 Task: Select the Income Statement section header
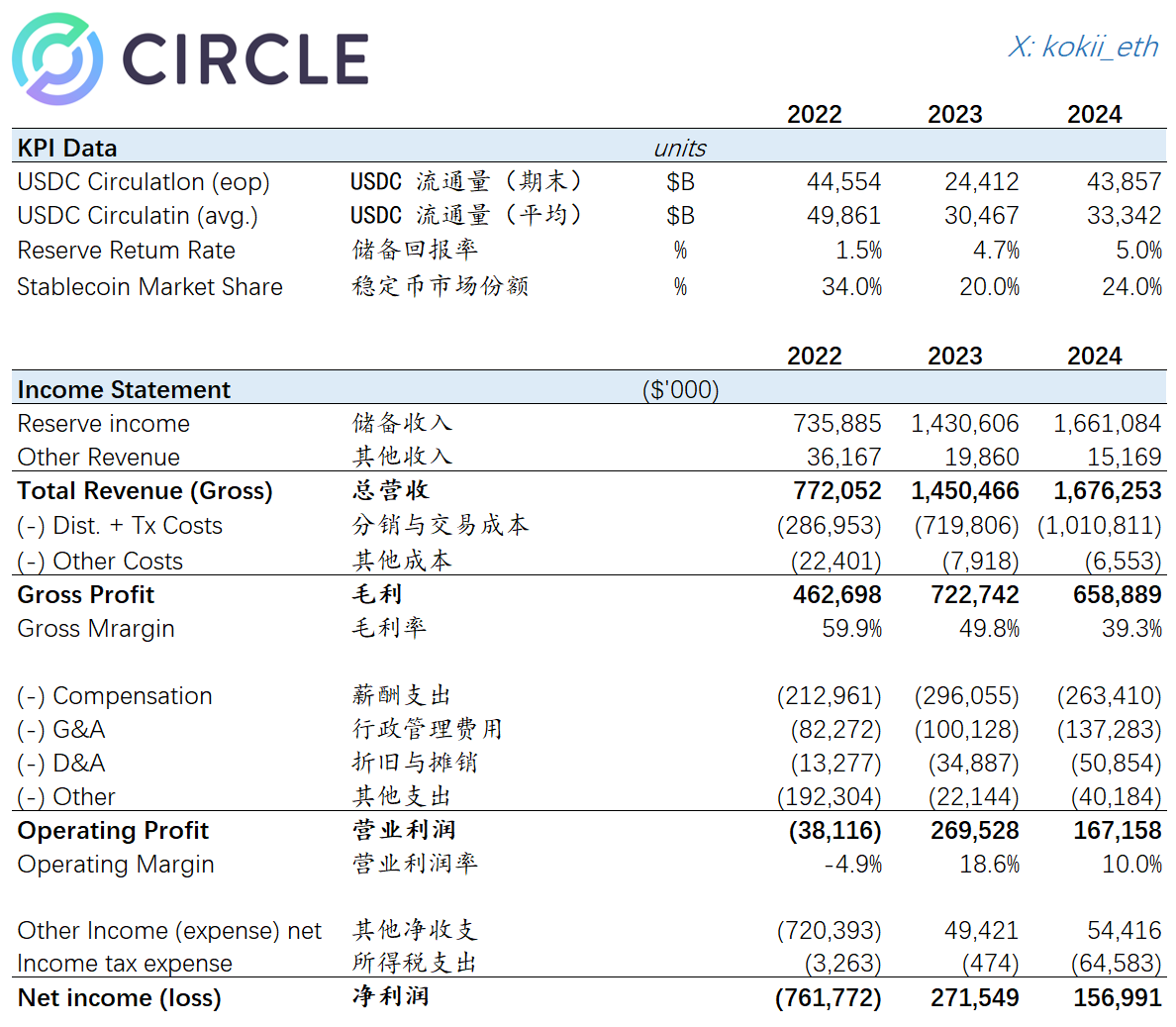pyautogui.click(x=124, y=389)
